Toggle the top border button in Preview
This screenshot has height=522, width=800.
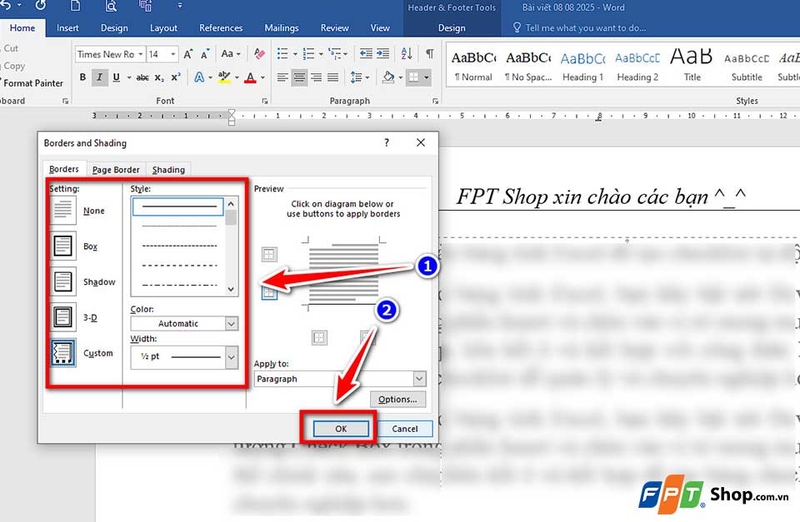[x=269, y=254]
